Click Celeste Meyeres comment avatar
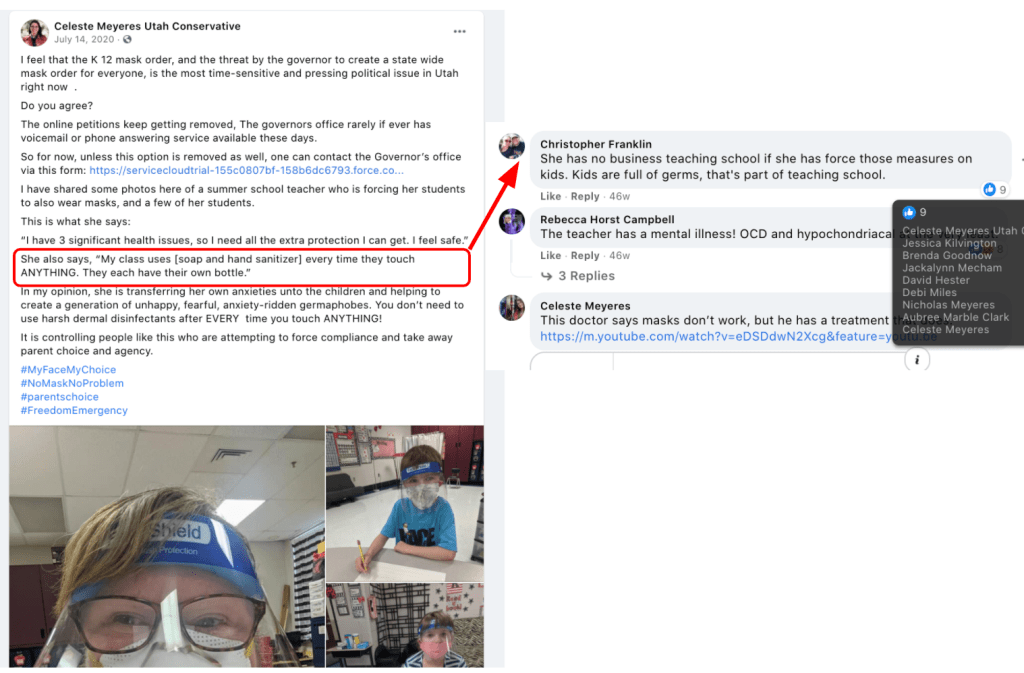 [511, 307]
